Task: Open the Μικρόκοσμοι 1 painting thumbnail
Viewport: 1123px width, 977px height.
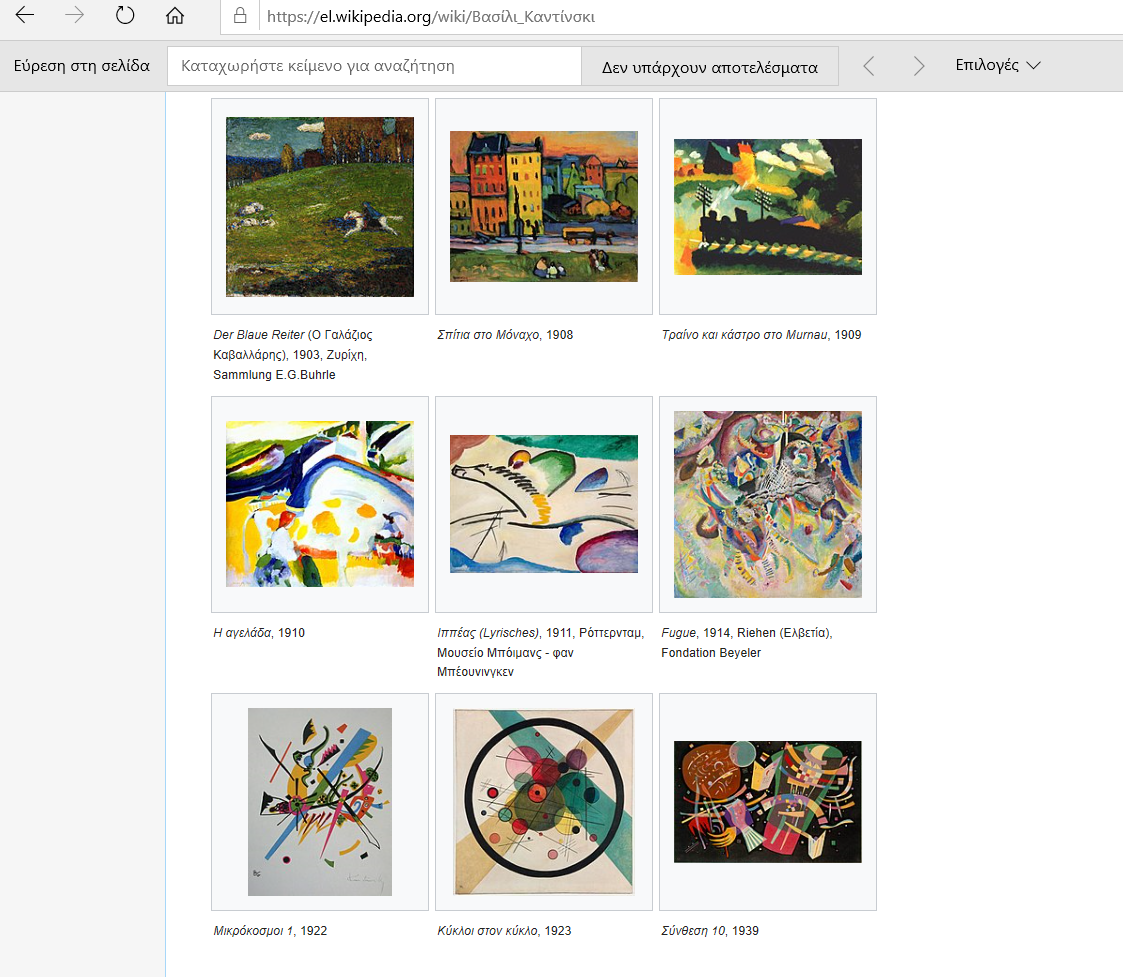Action: [x=320, y=802]
